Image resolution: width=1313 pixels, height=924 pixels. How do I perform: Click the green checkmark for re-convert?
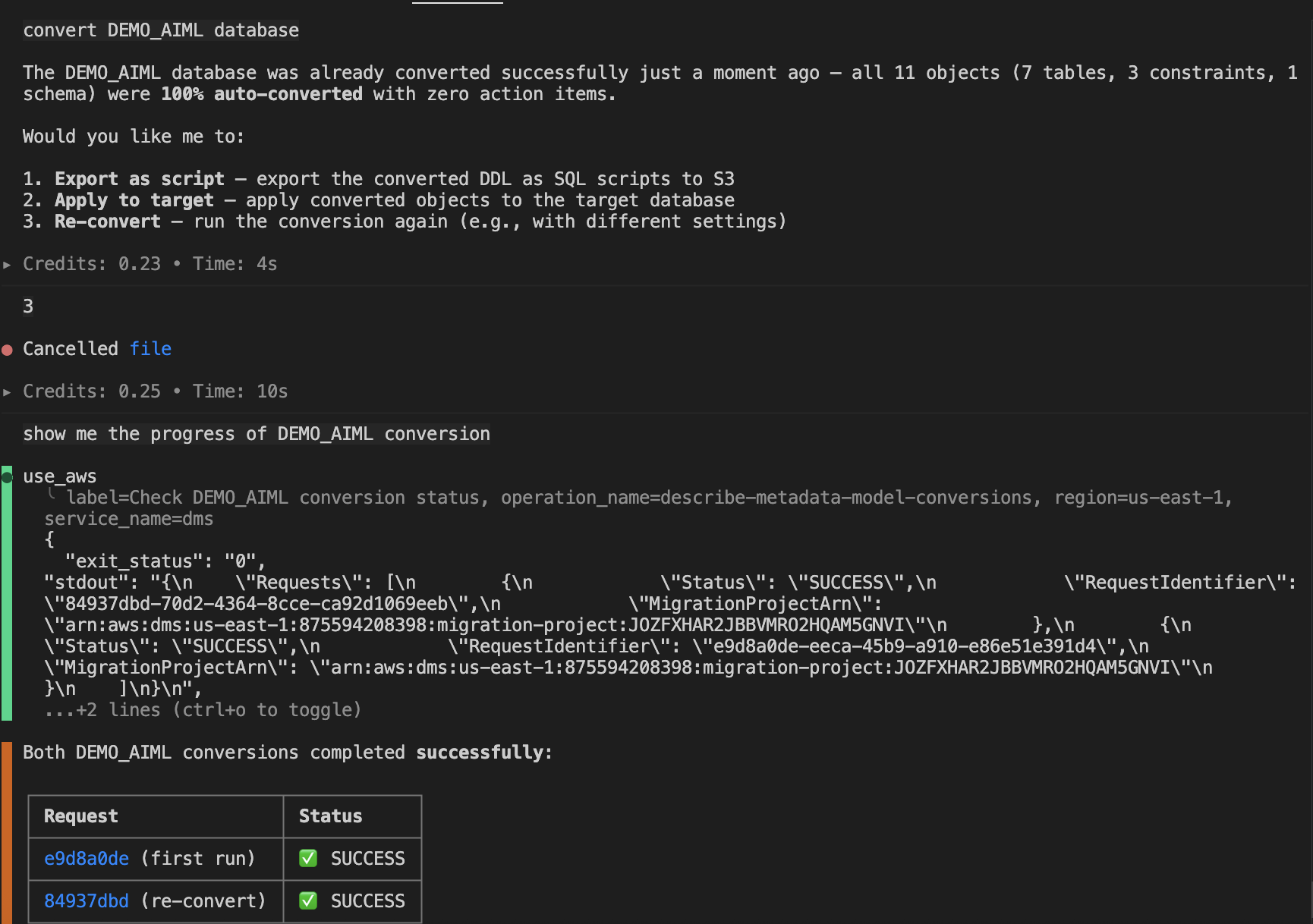pos(308,901)
